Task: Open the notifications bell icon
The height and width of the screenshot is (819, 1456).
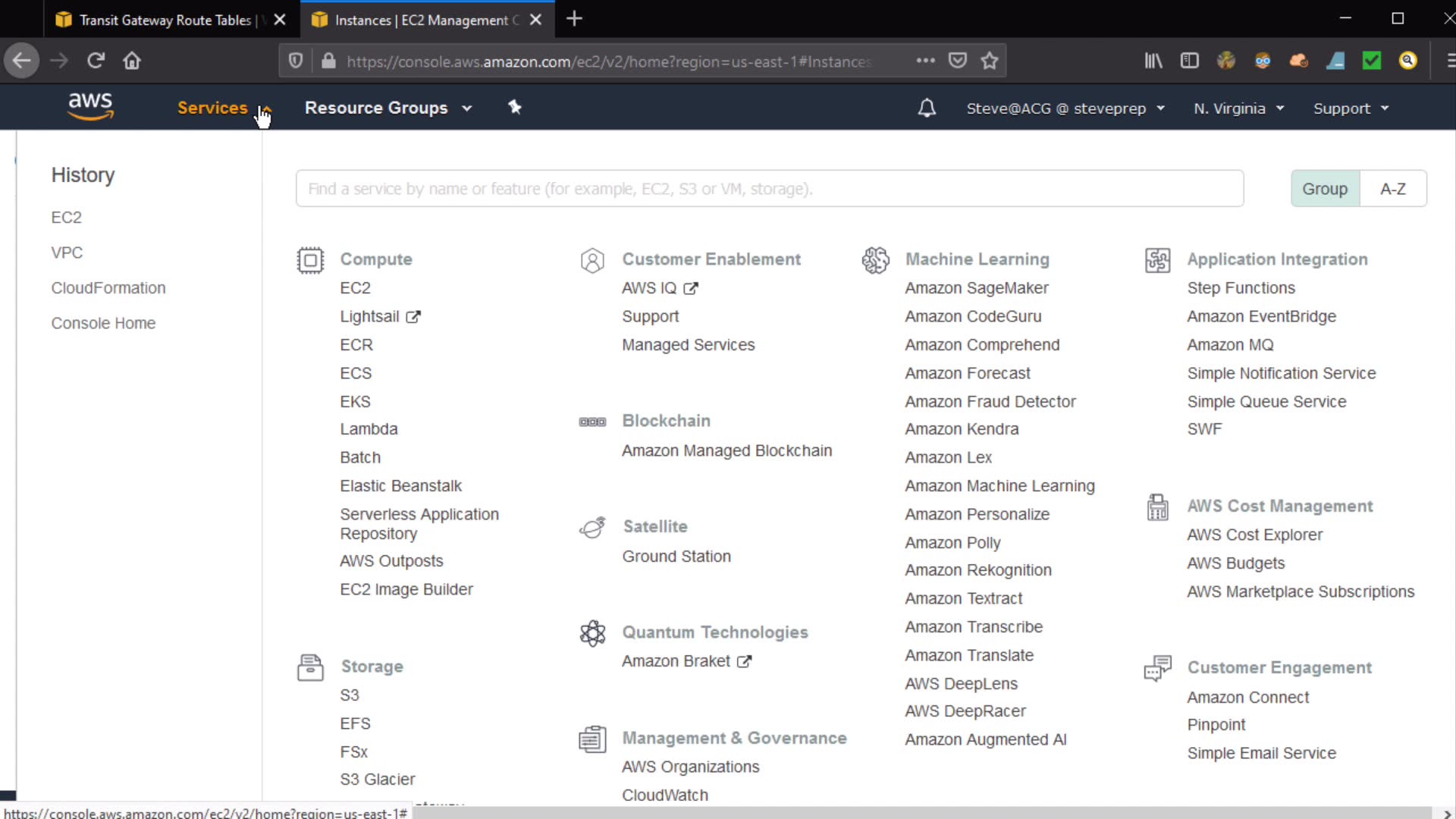Action: tap(927, 108)
